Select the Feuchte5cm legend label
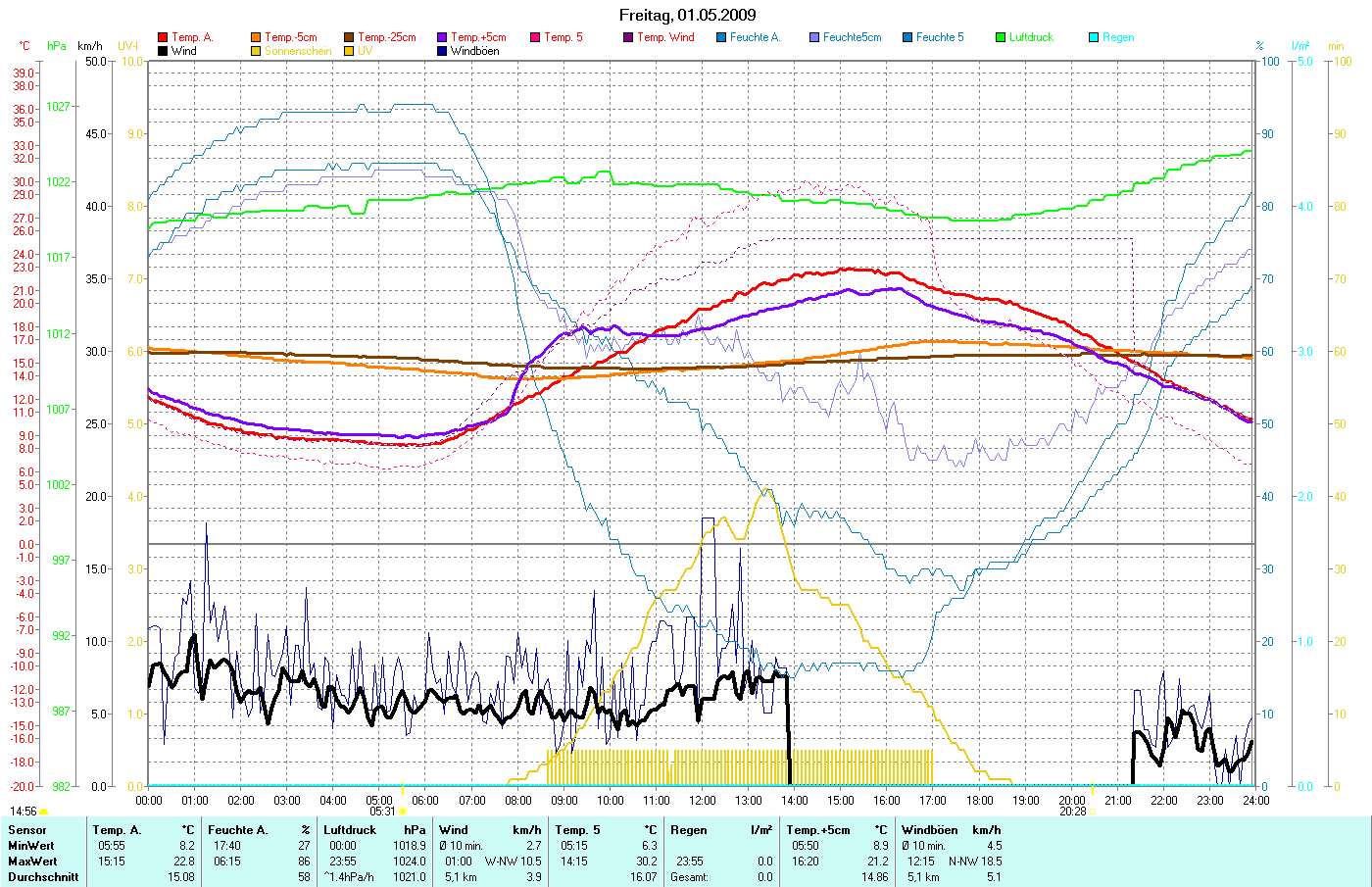1372x887 pixels. [x=852, y=37]
